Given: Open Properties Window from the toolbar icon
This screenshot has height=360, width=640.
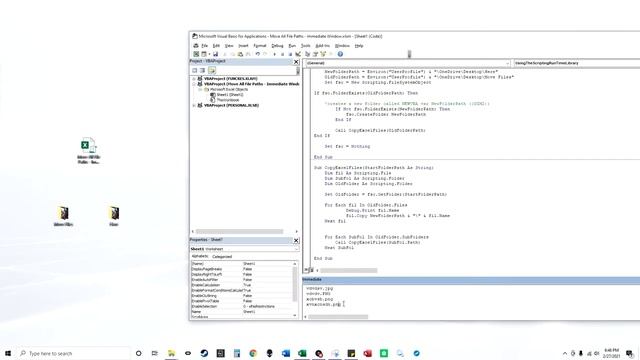Looking at the screenshot, I should point(316,54).
